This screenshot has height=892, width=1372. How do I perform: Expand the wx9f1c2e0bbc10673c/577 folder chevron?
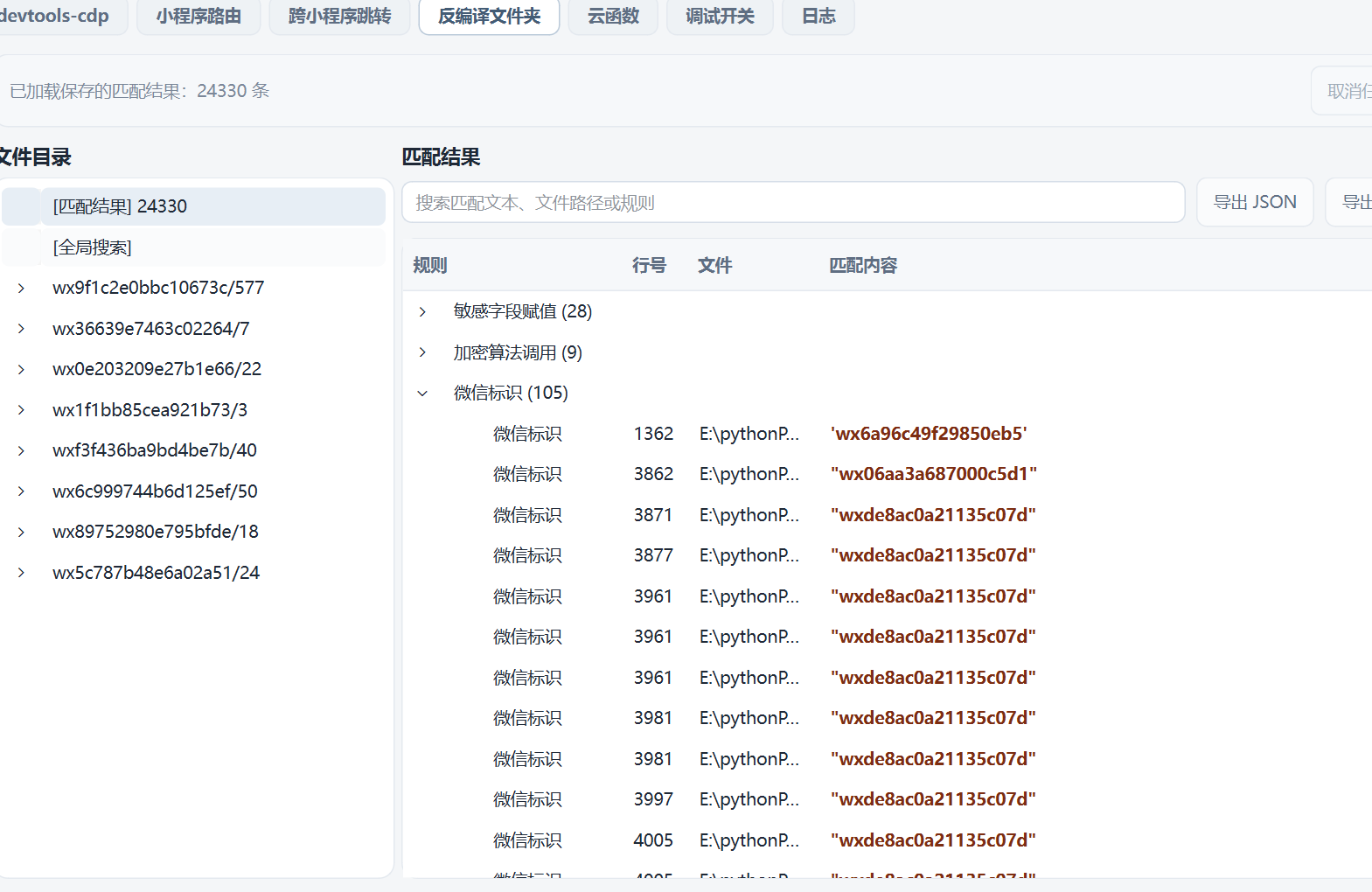coord(21,289)
